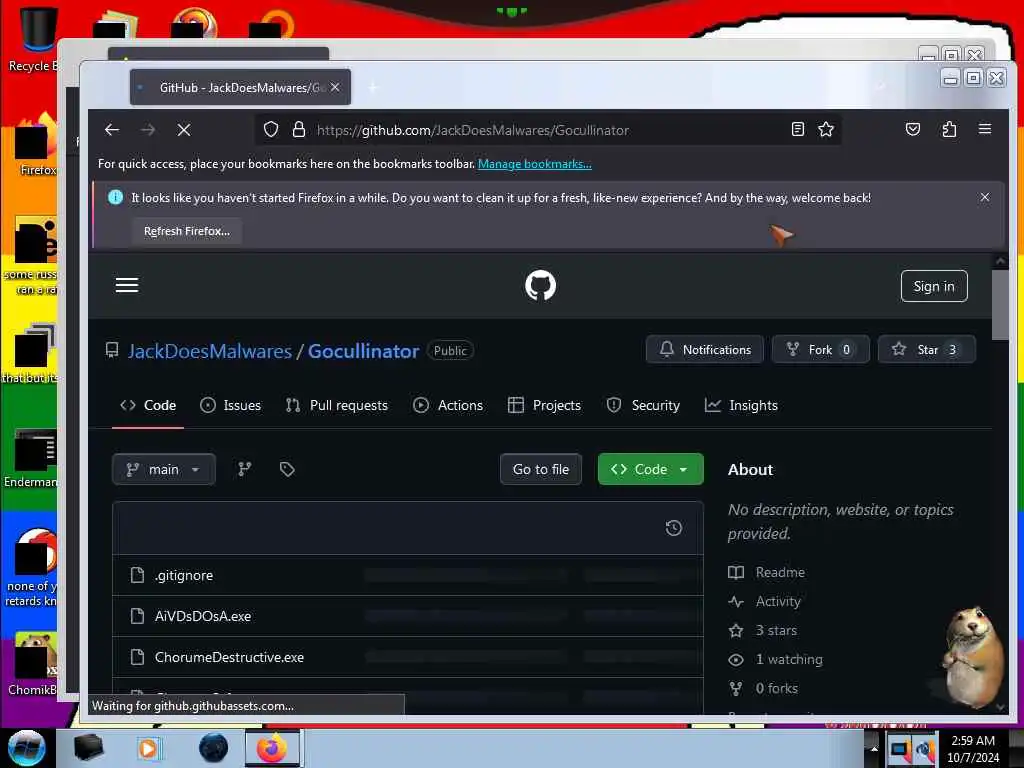The width and height of the screenshot is (1024, 768).
Task: Open the ChorumeDestructive.exe file
Action: pyautogui.click(x=229, y=657)
